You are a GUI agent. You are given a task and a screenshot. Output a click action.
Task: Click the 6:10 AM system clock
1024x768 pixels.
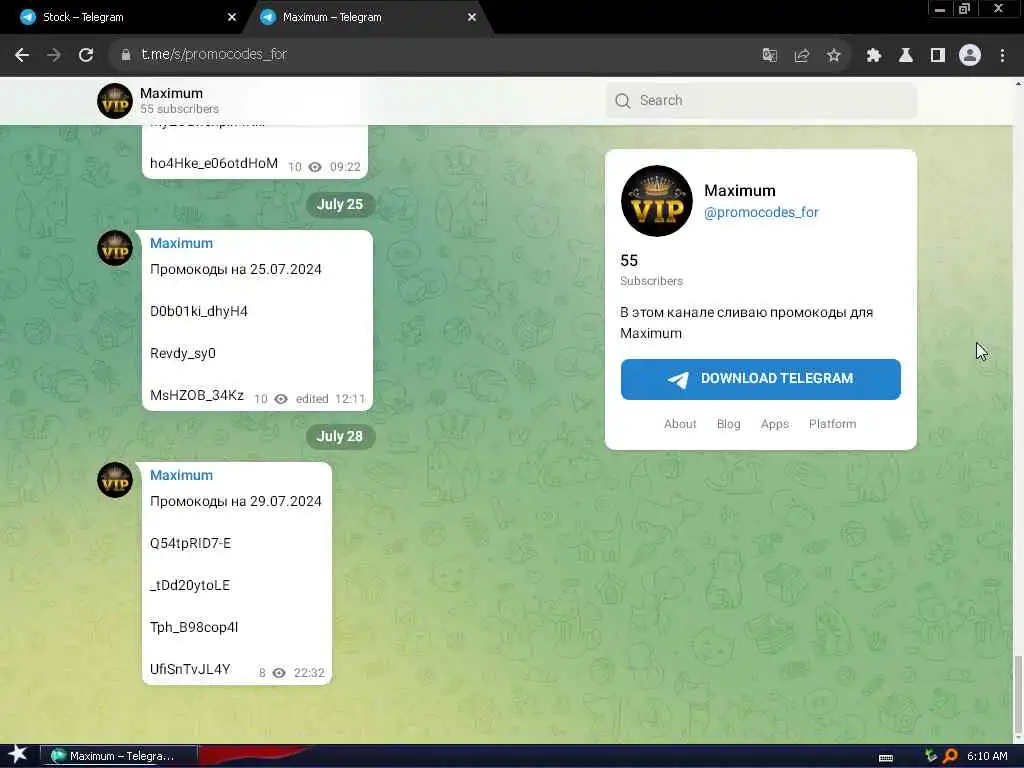pos(987,756)
